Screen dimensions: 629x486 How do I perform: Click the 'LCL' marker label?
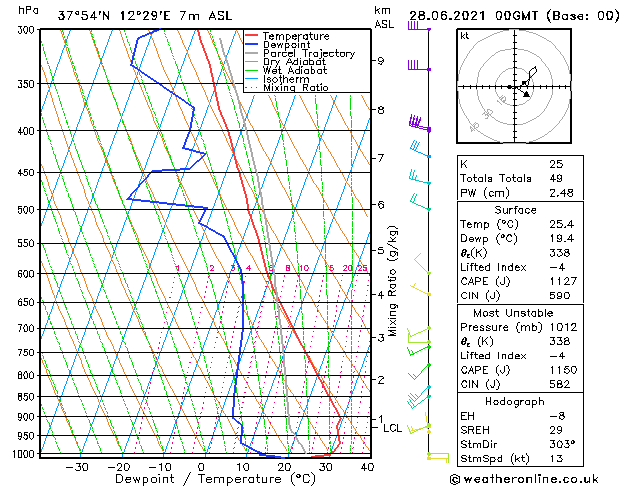coord(392,428)
